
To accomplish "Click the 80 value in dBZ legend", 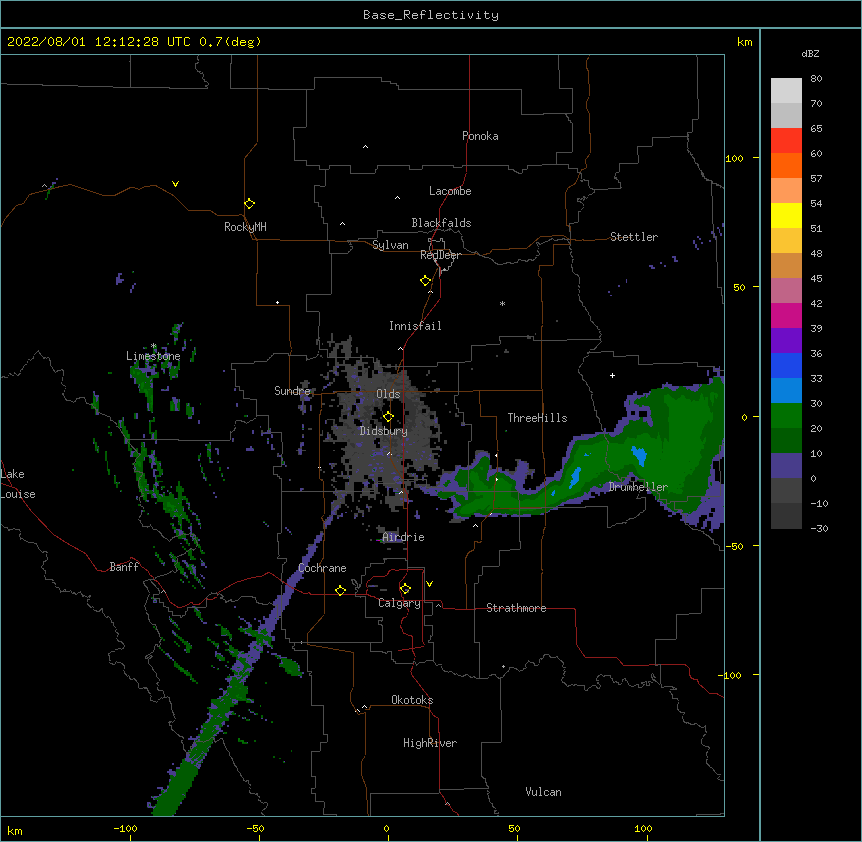I will (x=816, y=79).
